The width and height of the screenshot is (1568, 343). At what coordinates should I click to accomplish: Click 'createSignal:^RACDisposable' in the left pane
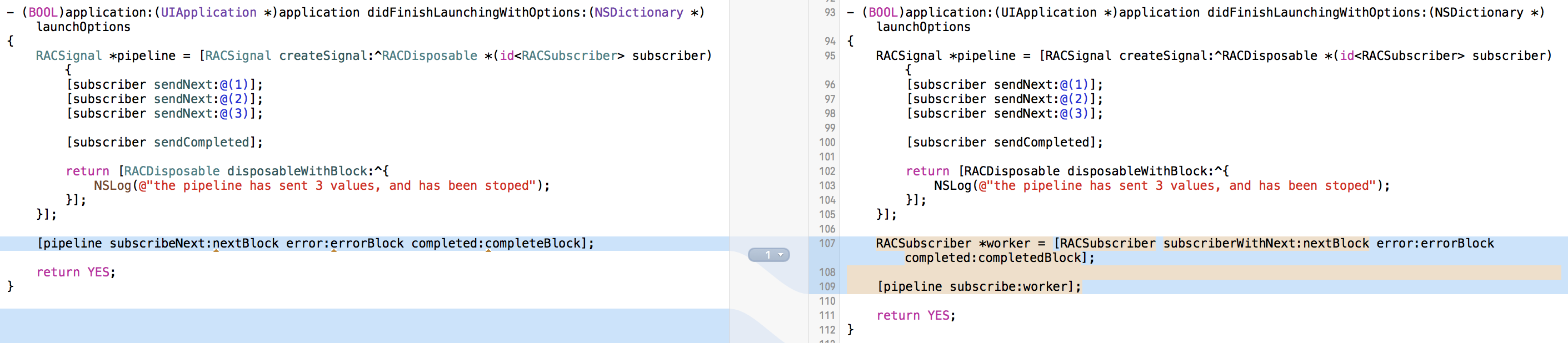[x=378, y=56]
